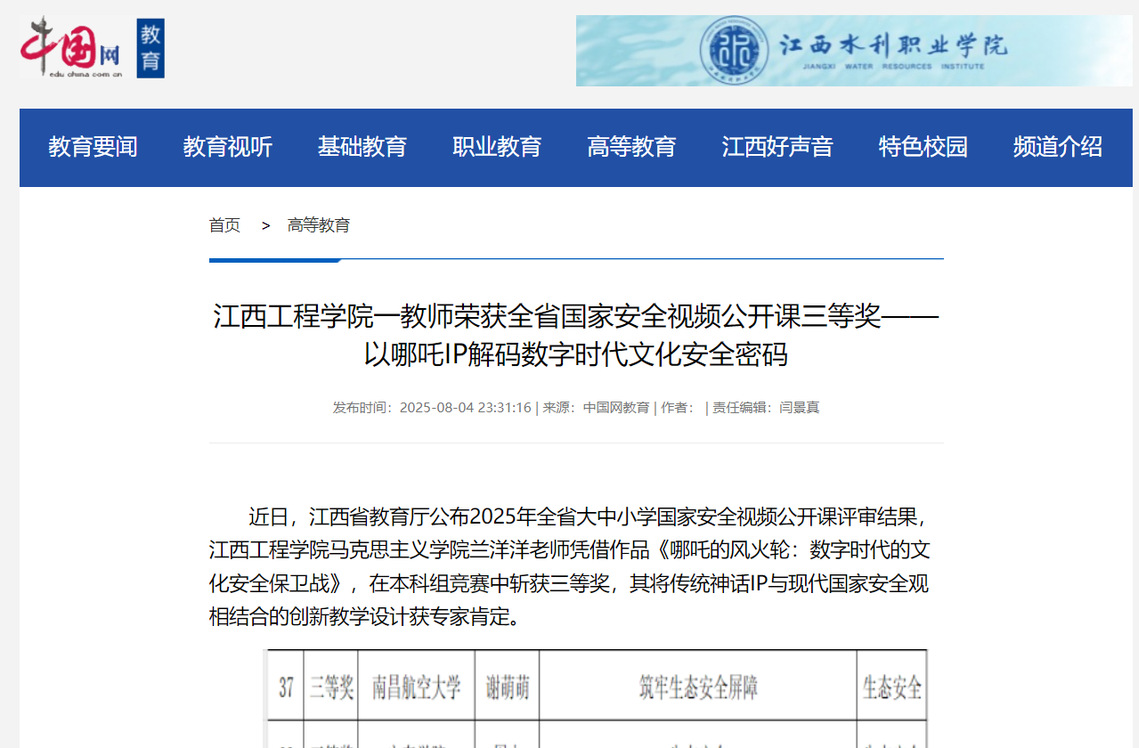Open the award results table image
The width and height of the screenshot is (1139, 748).
coord(596,698)
